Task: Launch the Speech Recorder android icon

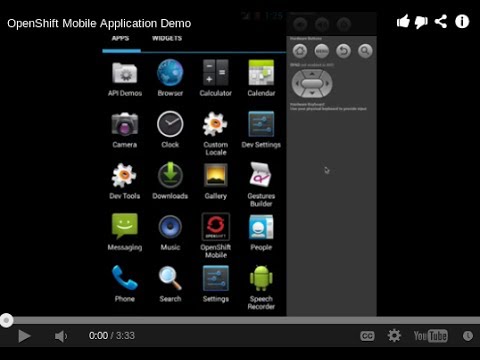Action: pyautogui.click(x=261, y=278)
